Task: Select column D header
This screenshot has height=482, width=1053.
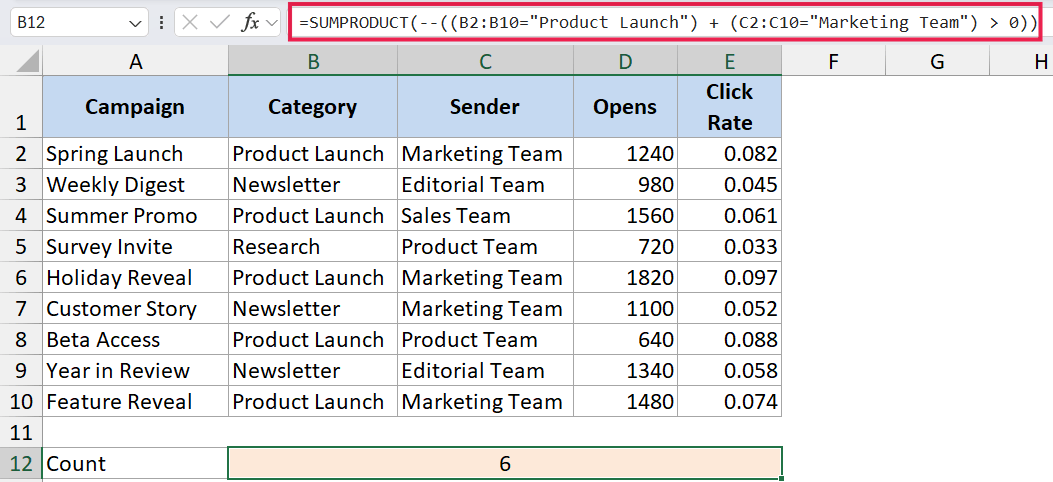Action: point(626,62)
